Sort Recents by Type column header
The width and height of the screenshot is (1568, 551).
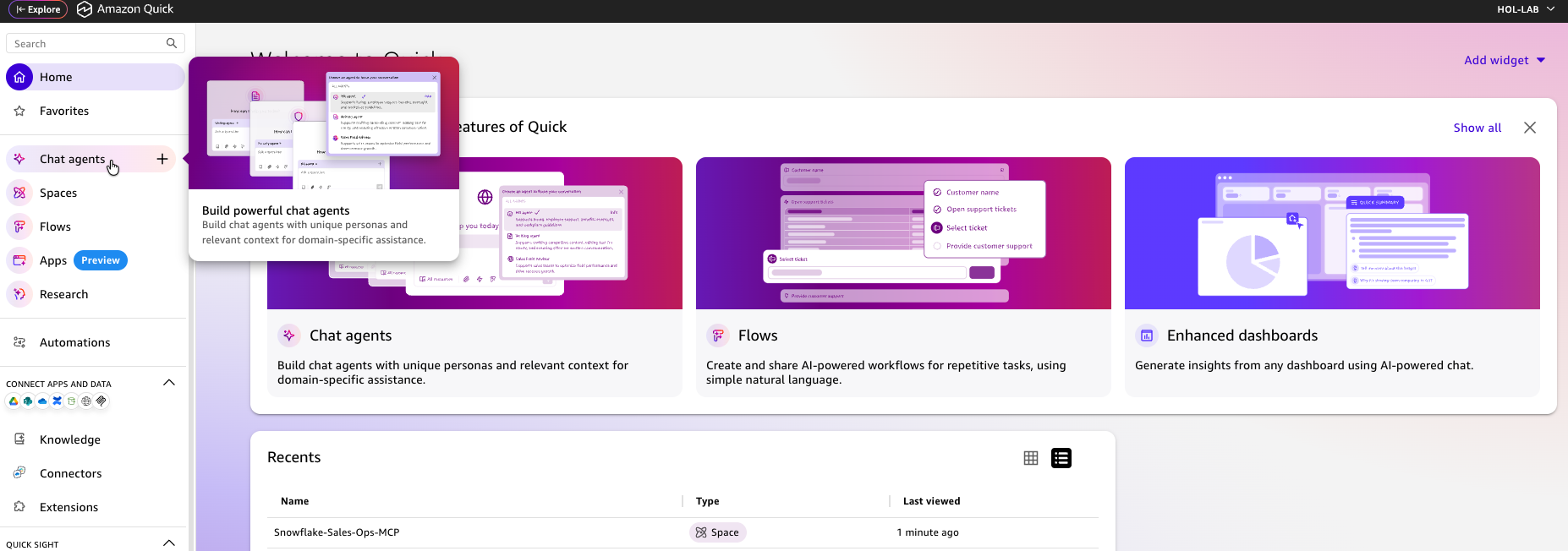pyautogui.click(x=708, y=501)
